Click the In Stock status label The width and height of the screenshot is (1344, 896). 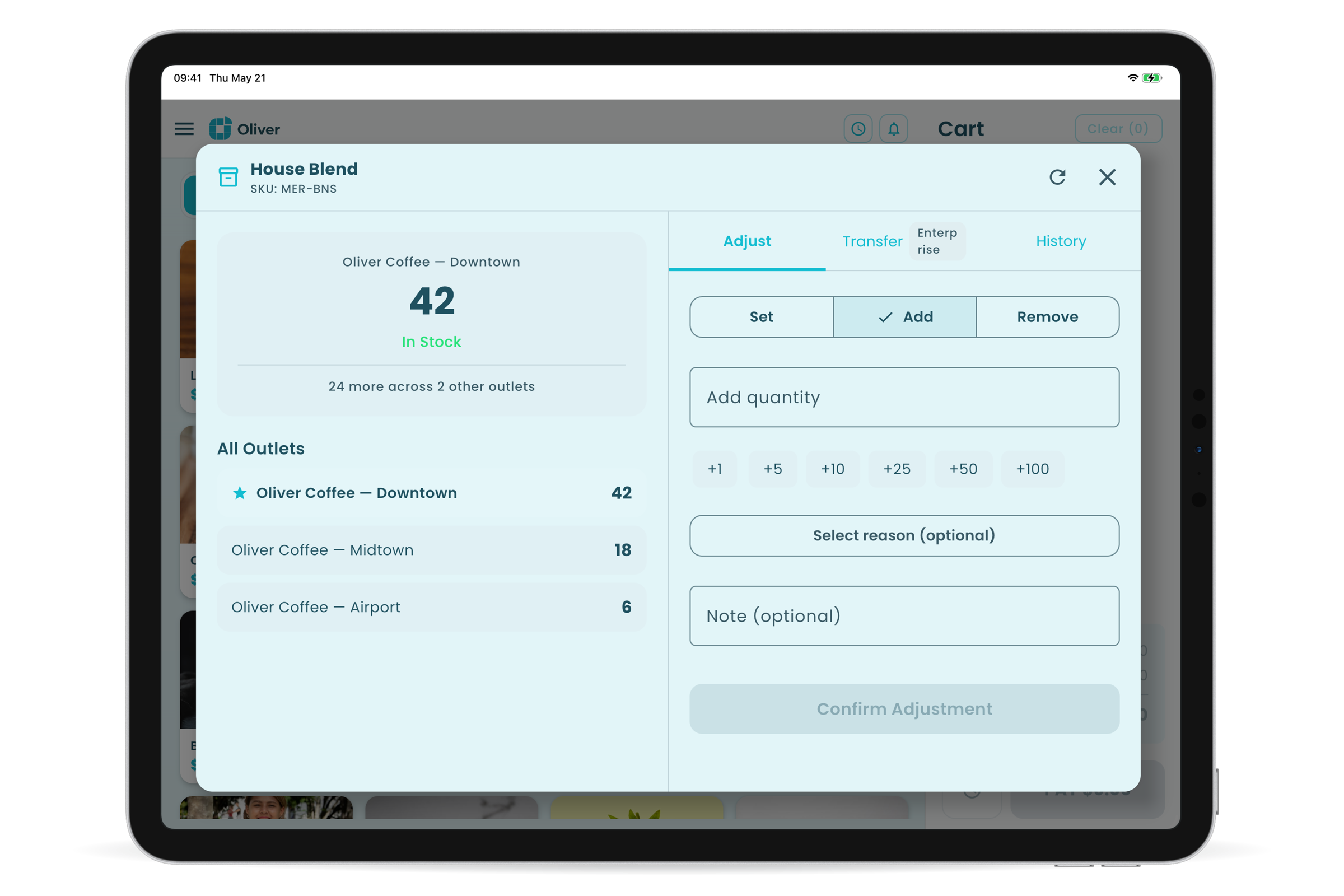click(x=431, y=342)
